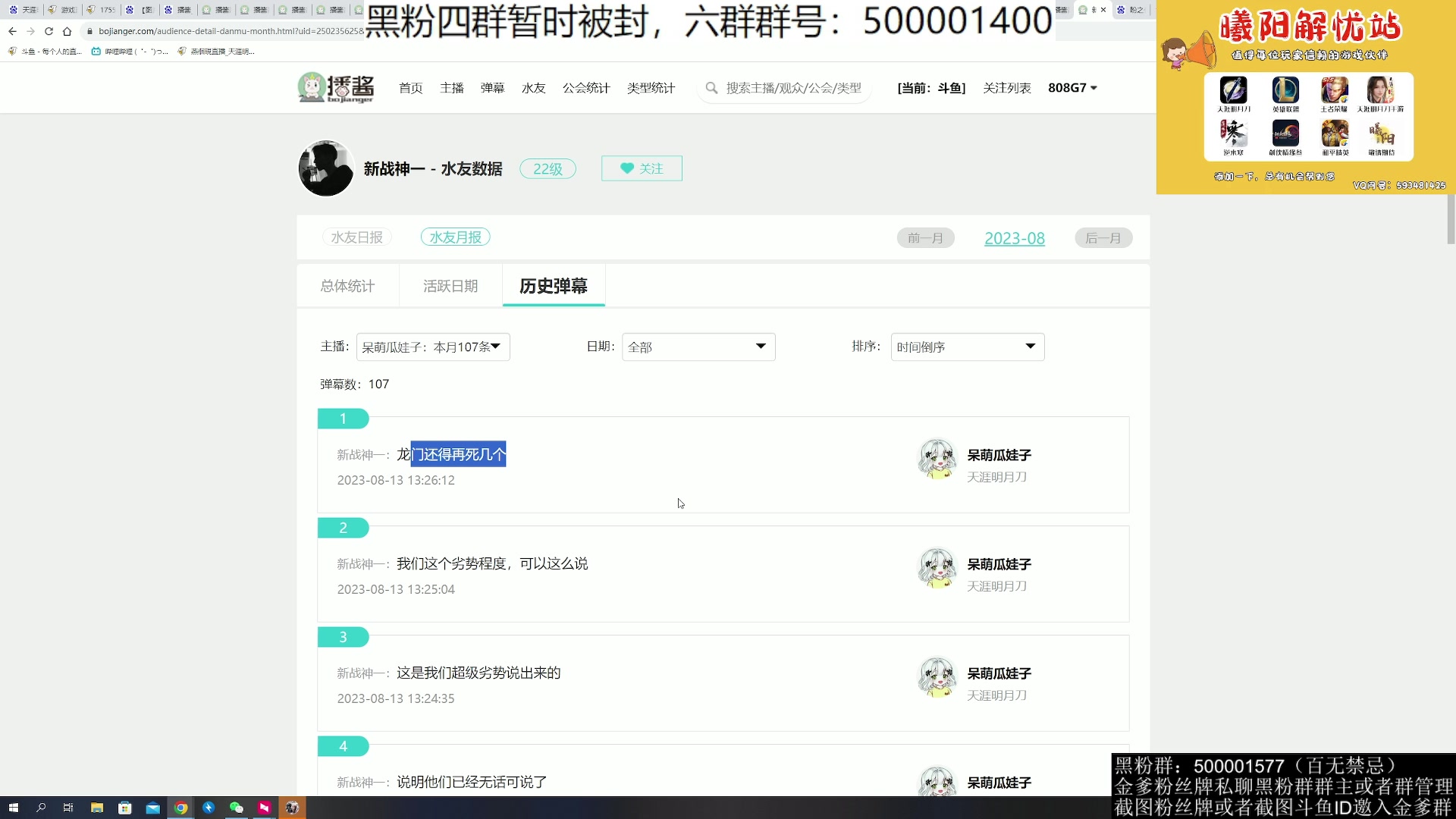
Task: Click the 播酱 bojianger site logo
Action: (x=335, y=87)
